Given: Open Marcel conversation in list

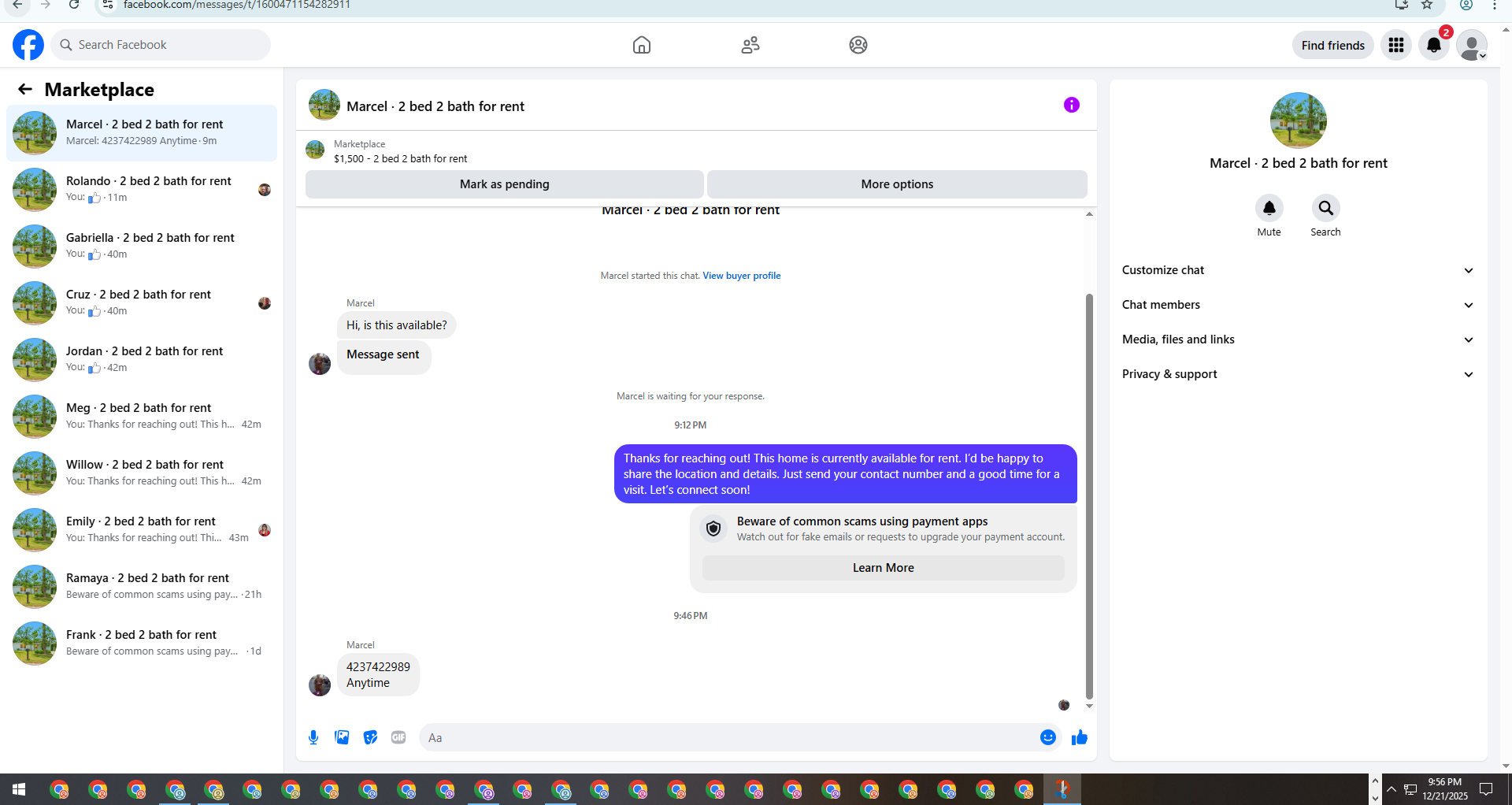Looking at the screenshot, I should coord(142,132).
